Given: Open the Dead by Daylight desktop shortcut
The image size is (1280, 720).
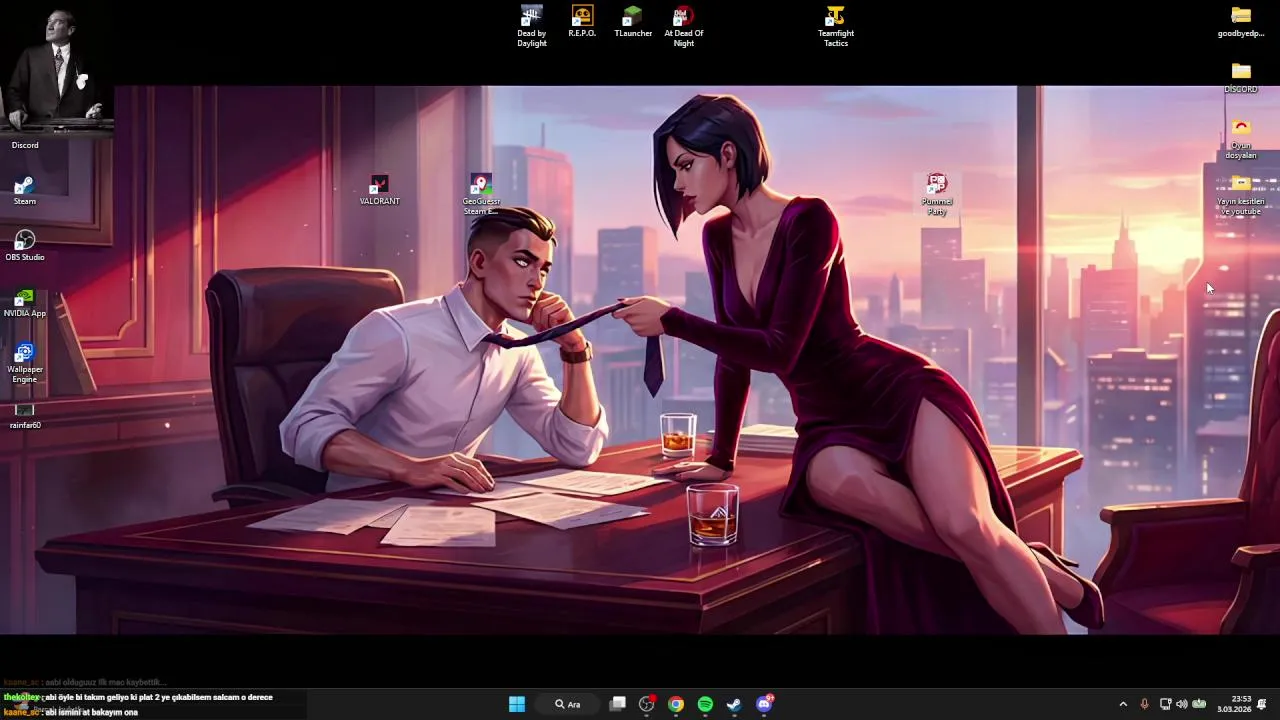Looking at the screenshot, I should pos(532,26).
